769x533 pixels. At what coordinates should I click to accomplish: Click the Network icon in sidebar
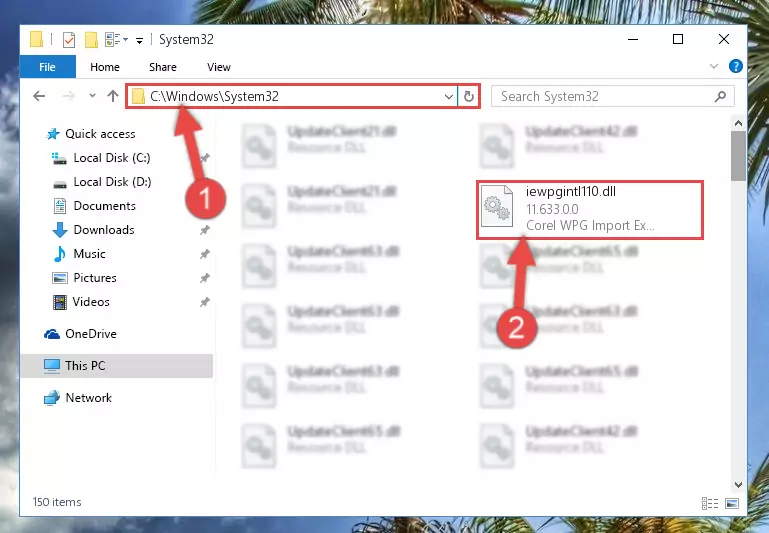[51, 398]
